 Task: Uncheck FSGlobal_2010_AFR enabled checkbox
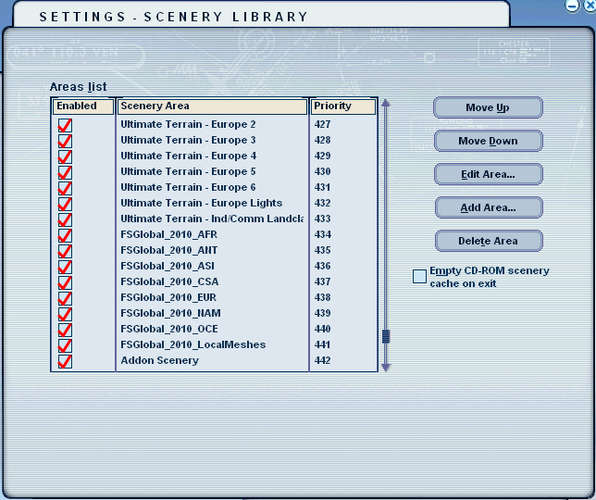[x=65, y=235]
